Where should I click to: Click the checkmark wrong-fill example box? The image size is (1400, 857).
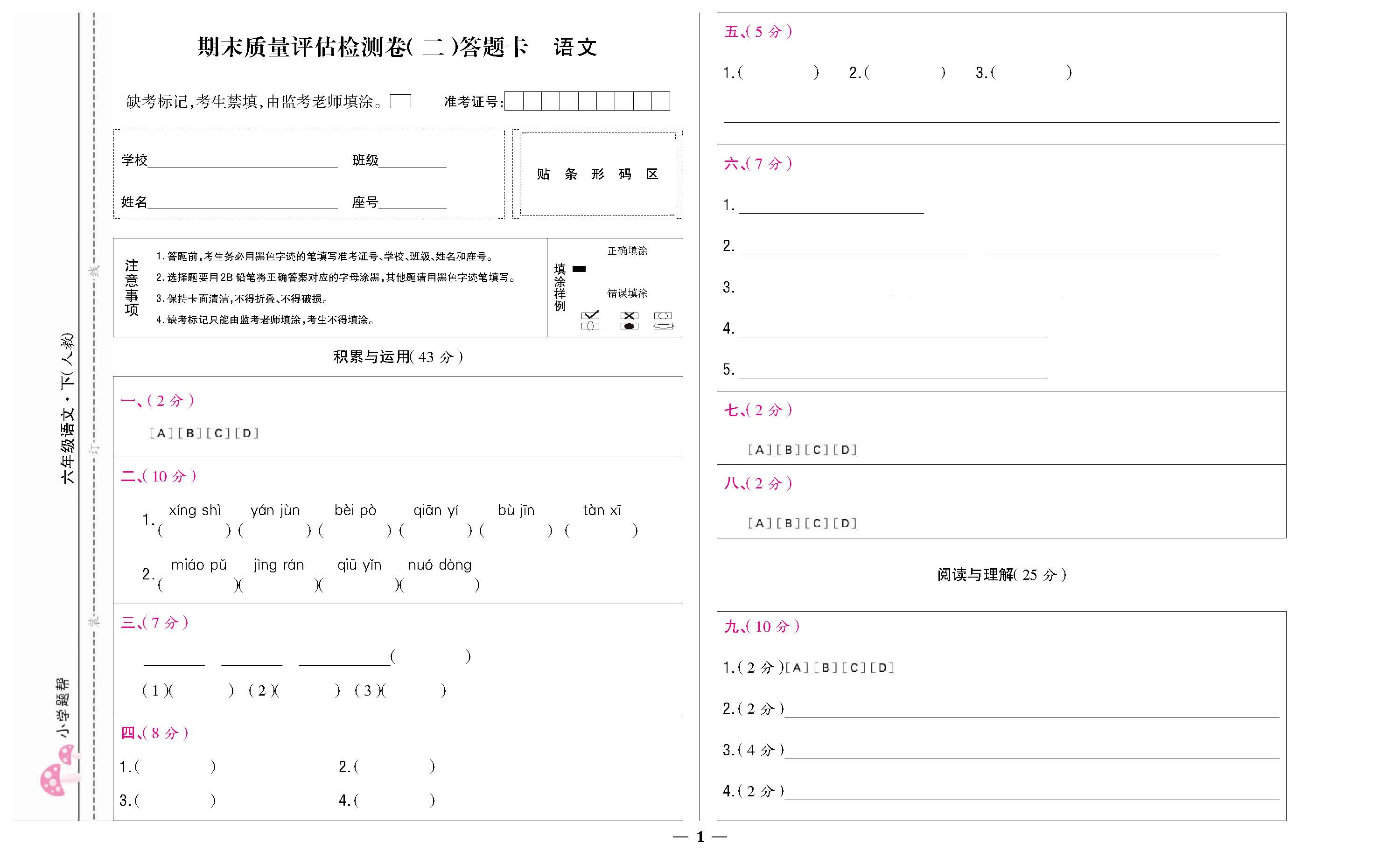click(591, 316)
